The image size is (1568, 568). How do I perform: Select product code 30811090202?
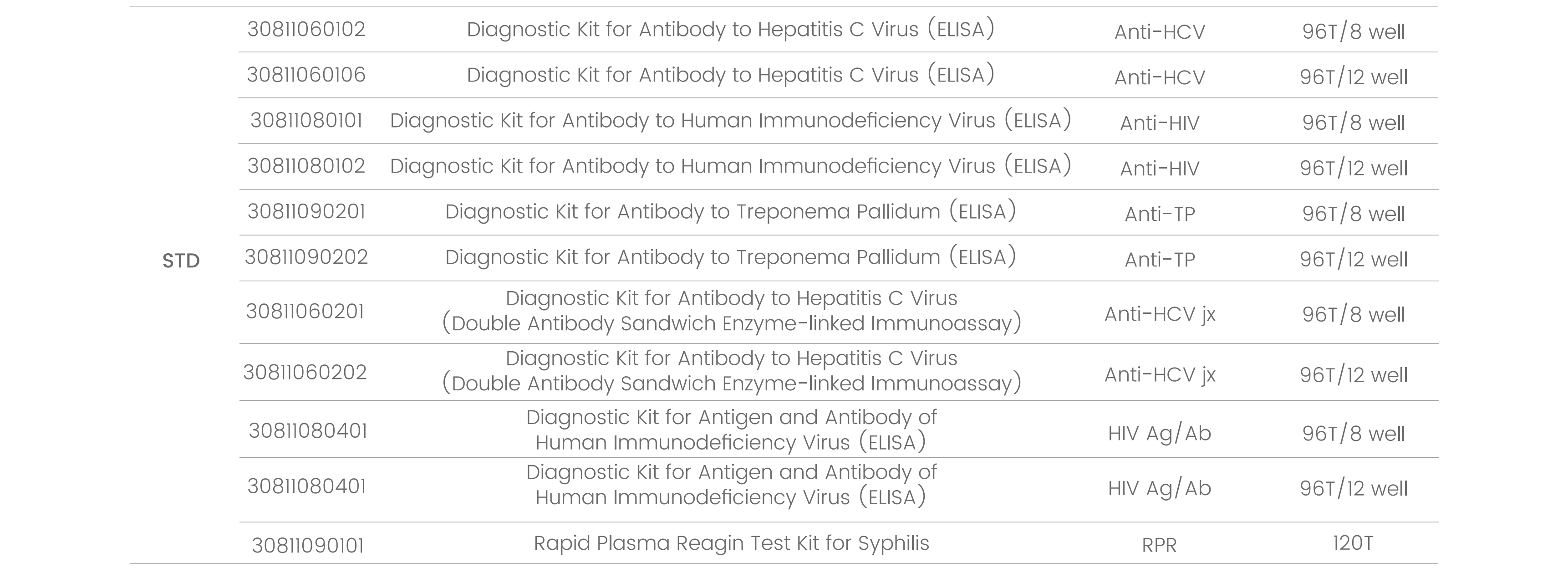click(x=306, y=257)
